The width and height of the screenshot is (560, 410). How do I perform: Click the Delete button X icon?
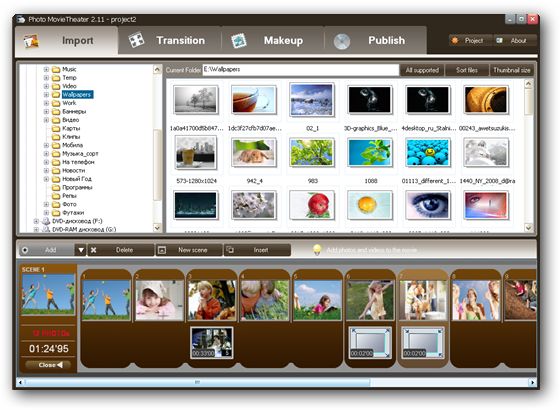point(94,250)
